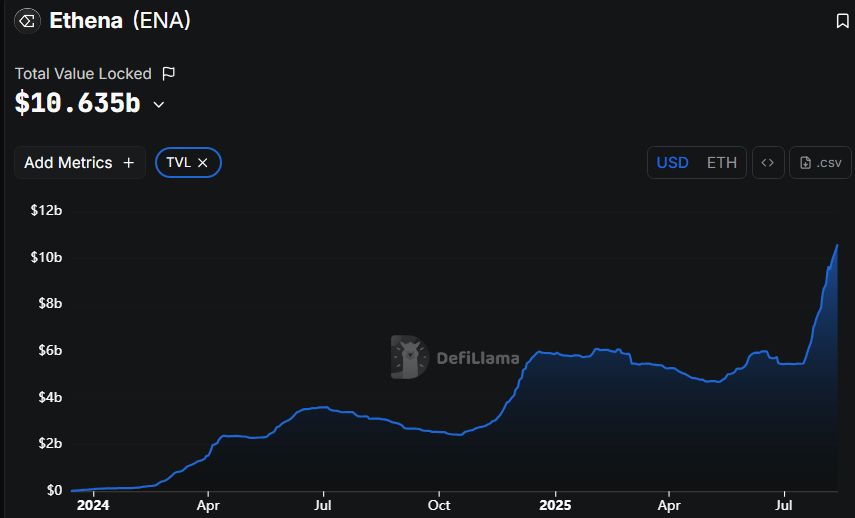This screenshot has height=518, width=855.
Task: Switch chart denomination to USD
Action: [x=672, y=162]
